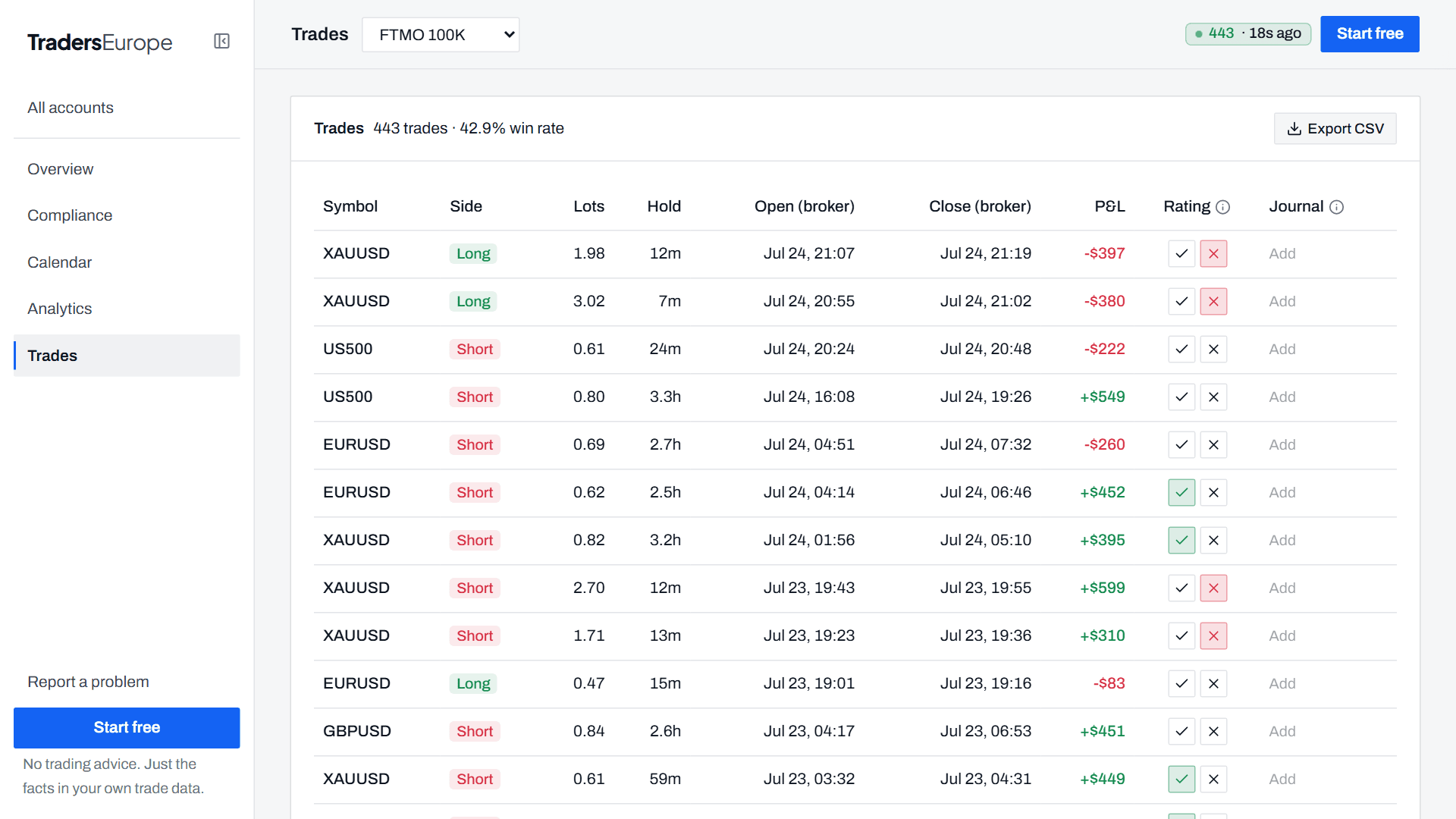
Task: Export trades as CSV
Action: click(x=1335, y=129)
